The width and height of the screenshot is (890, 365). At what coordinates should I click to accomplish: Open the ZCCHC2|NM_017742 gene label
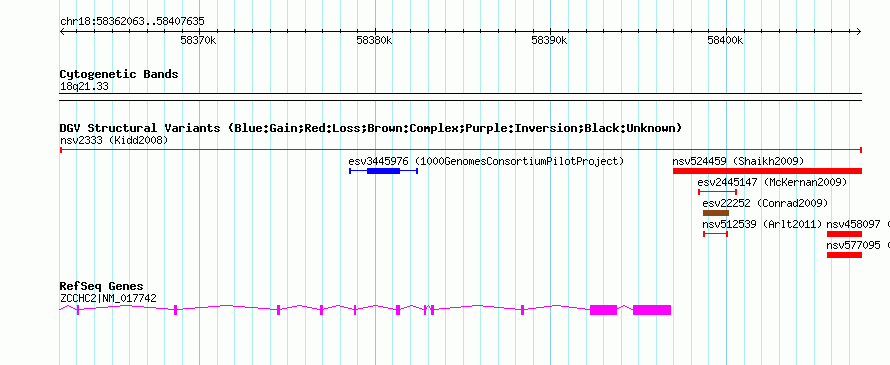click(108, 298)
